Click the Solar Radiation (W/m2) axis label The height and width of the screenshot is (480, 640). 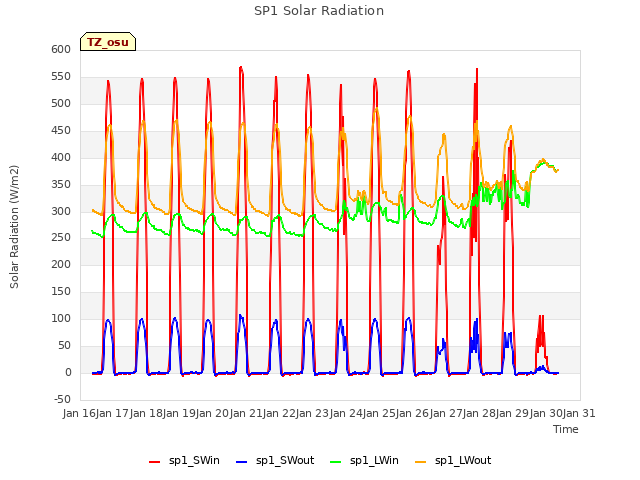tap(14, 227)
